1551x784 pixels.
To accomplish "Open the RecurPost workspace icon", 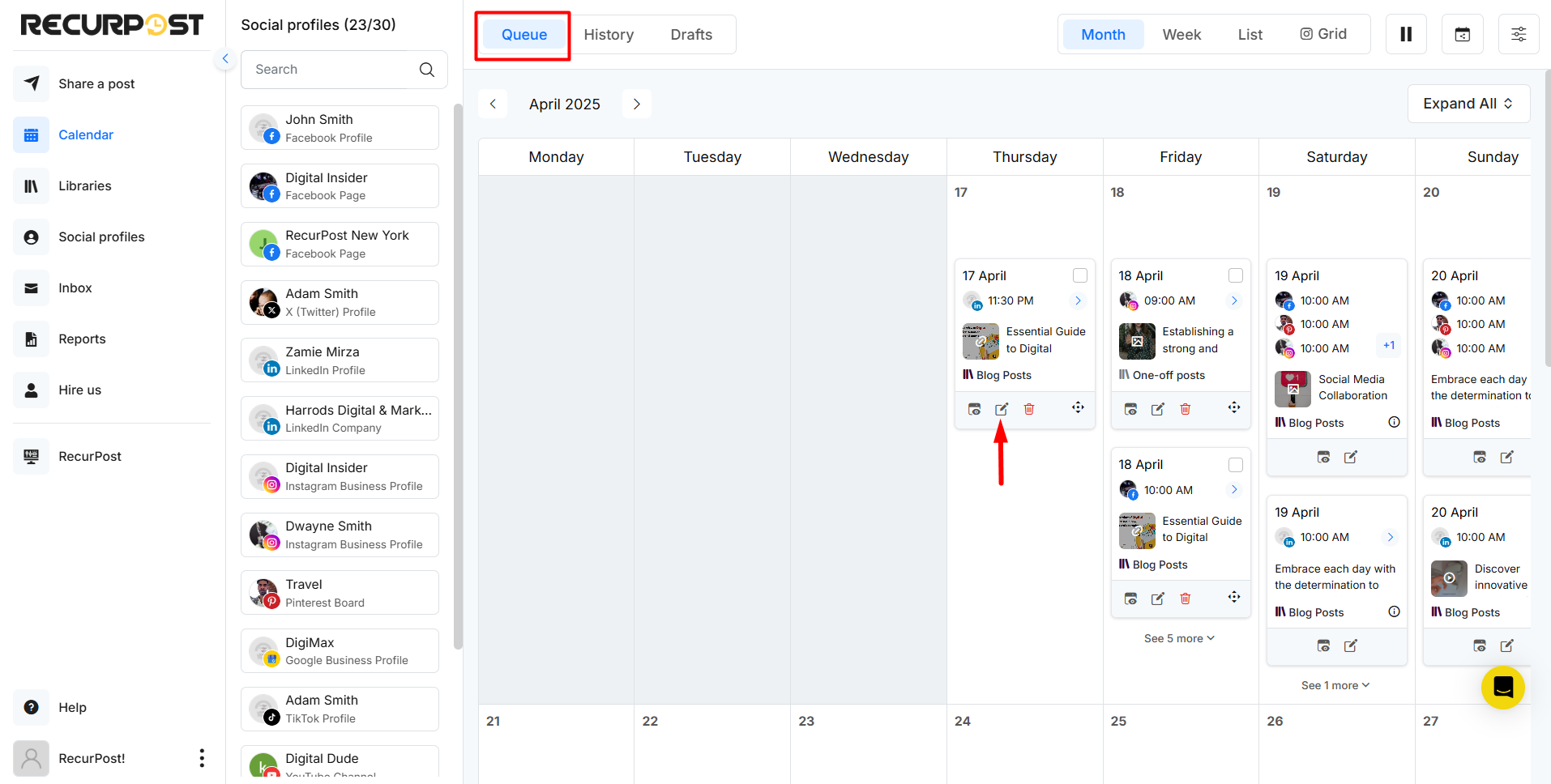I will click(31, 457).
